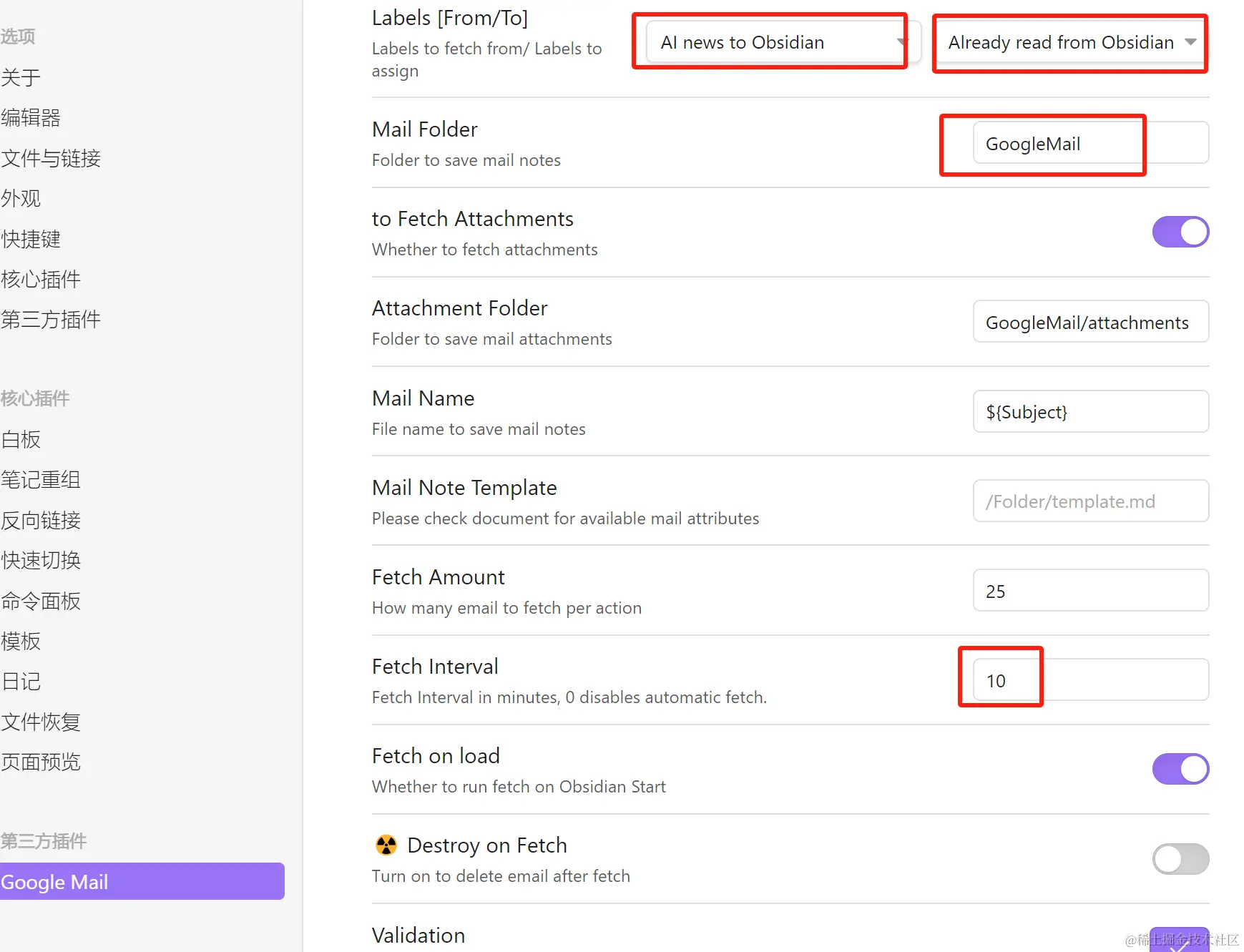Select 日记 core plugin settings
1244x952 pixels.
(x=21, y=681)
